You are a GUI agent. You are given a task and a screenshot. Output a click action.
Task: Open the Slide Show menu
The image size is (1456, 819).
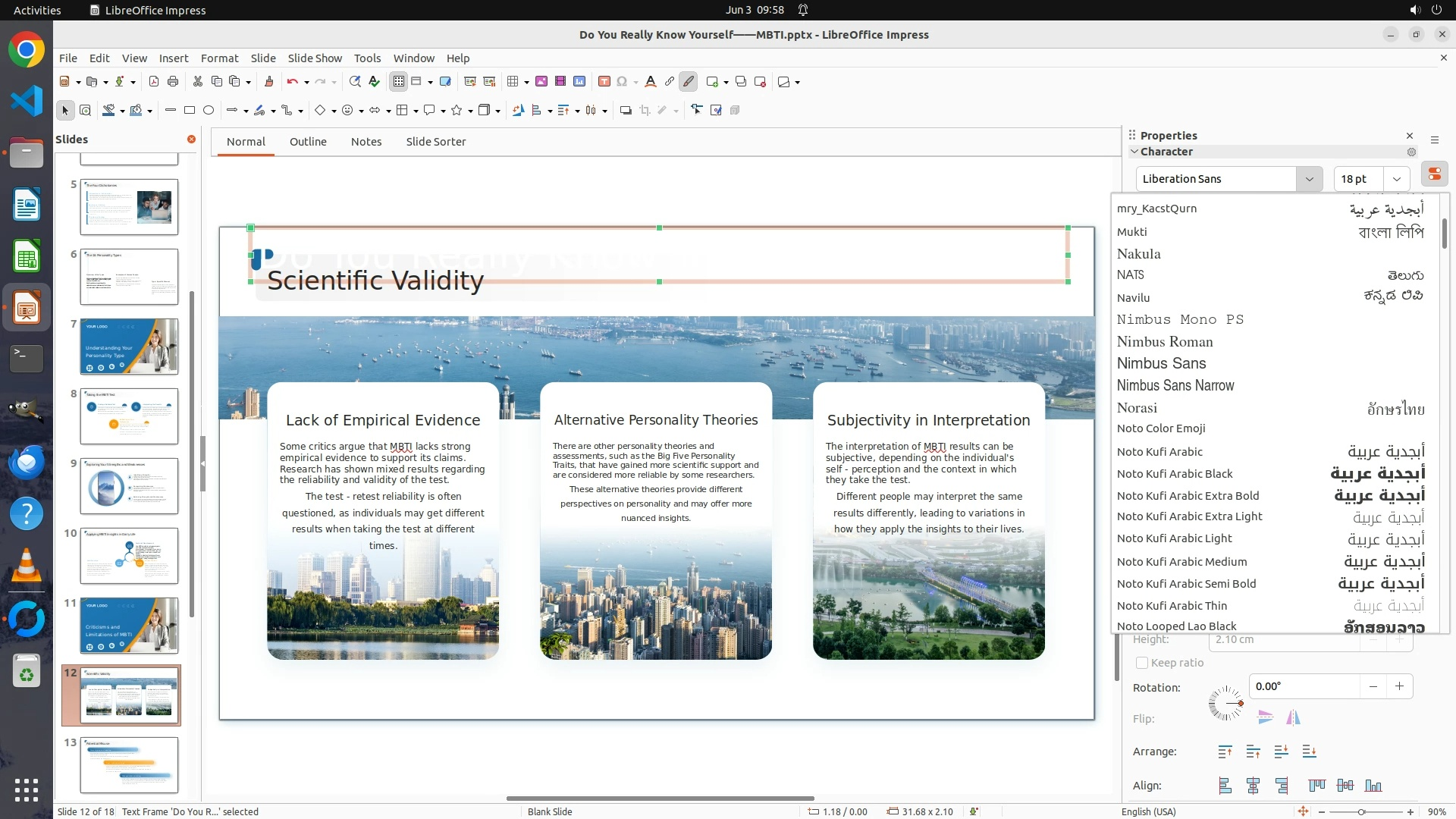tap(314, 58)
